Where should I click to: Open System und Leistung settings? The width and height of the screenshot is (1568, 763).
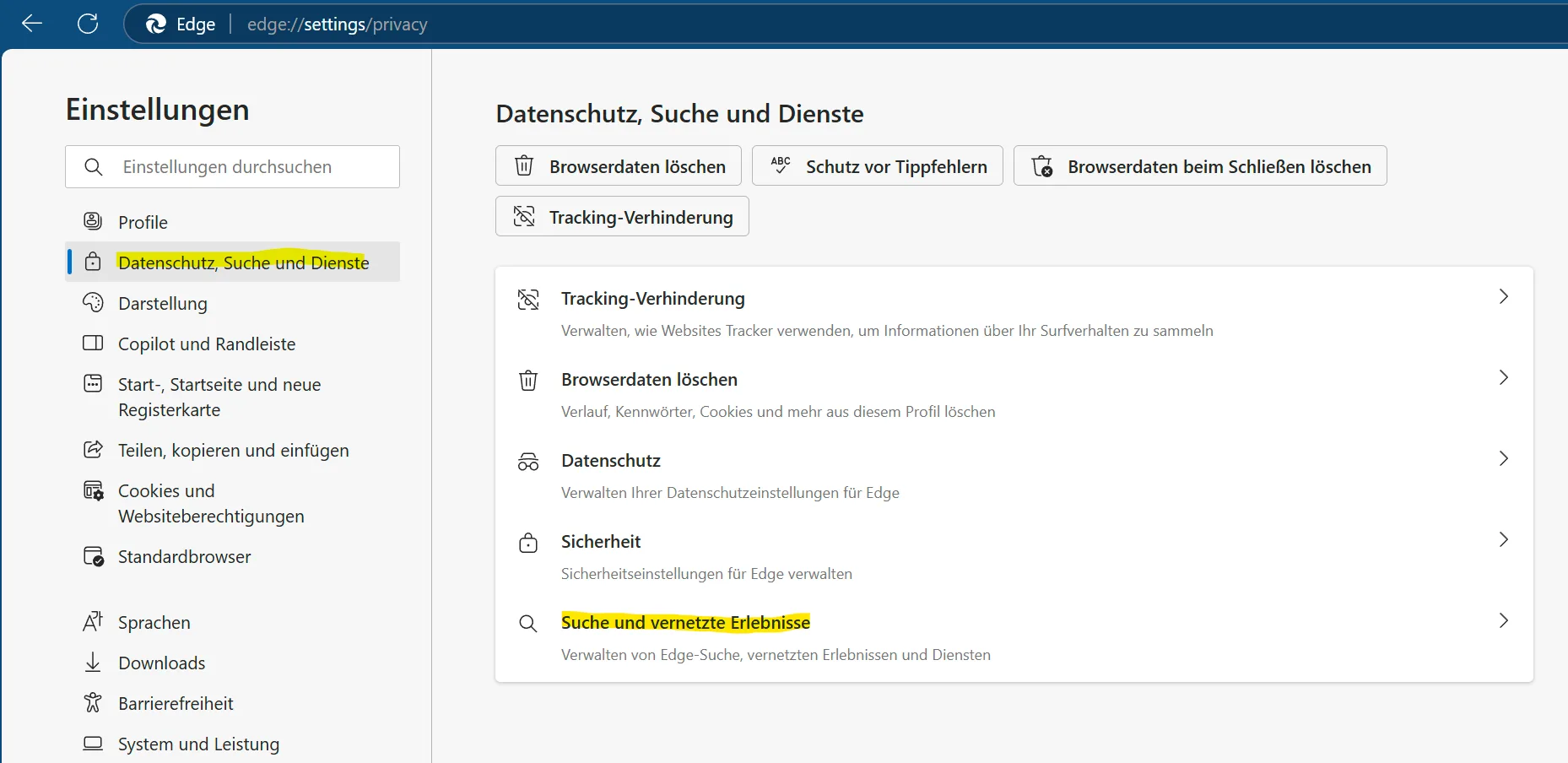pos(232,744)
